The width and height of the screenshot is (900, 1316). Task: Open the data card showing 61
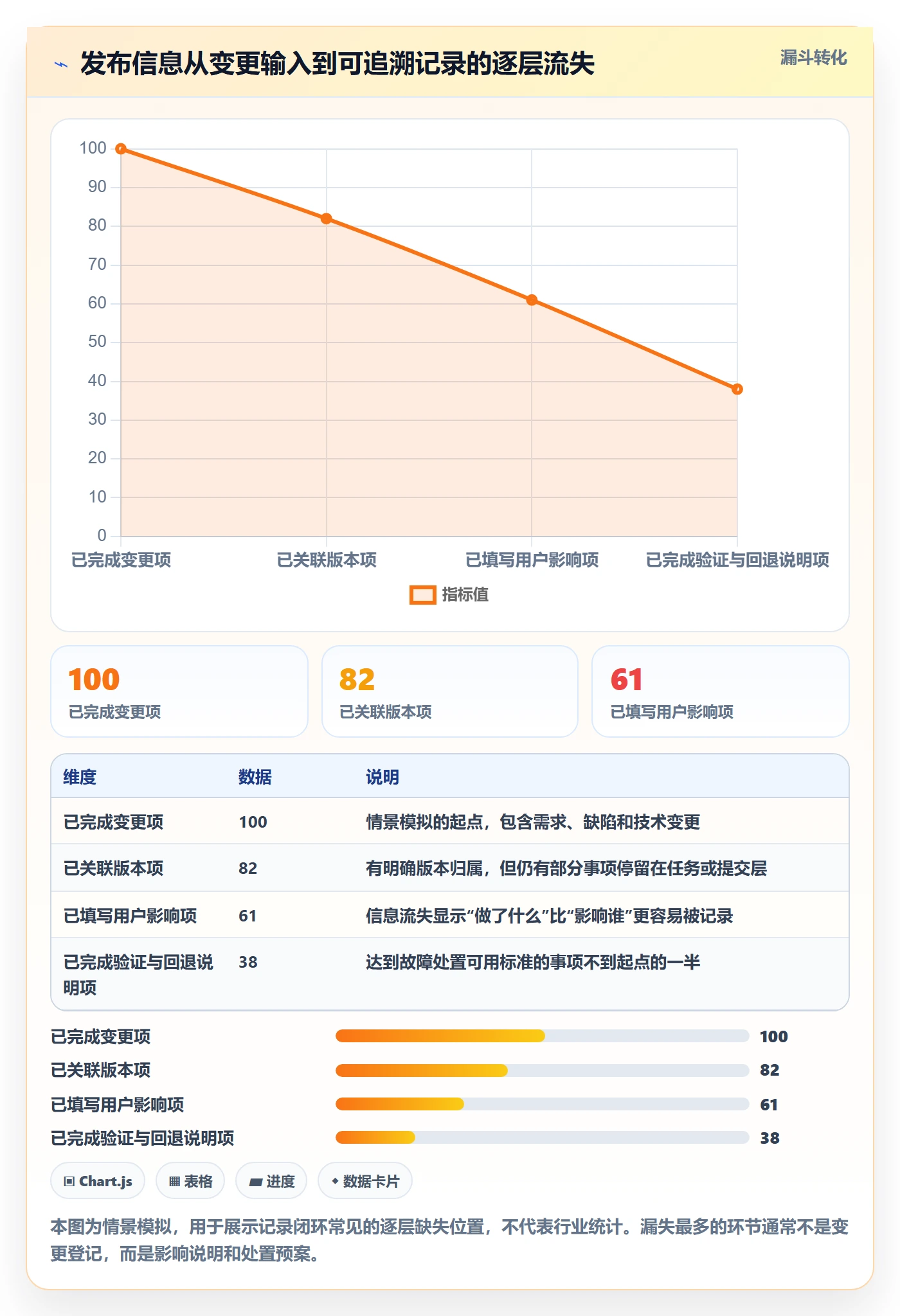(x=721, y=691)
